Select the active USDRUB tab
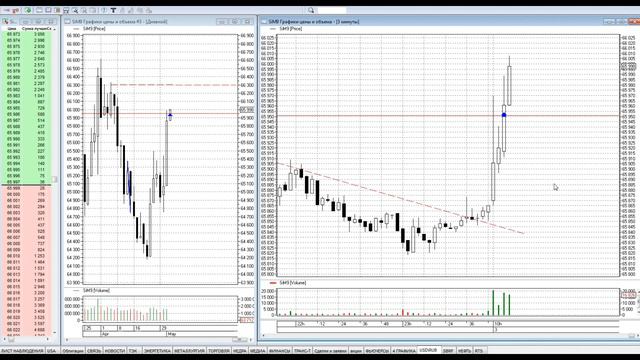Image resolution: width=640 pixels, height=360 pixels. [429, 350]
